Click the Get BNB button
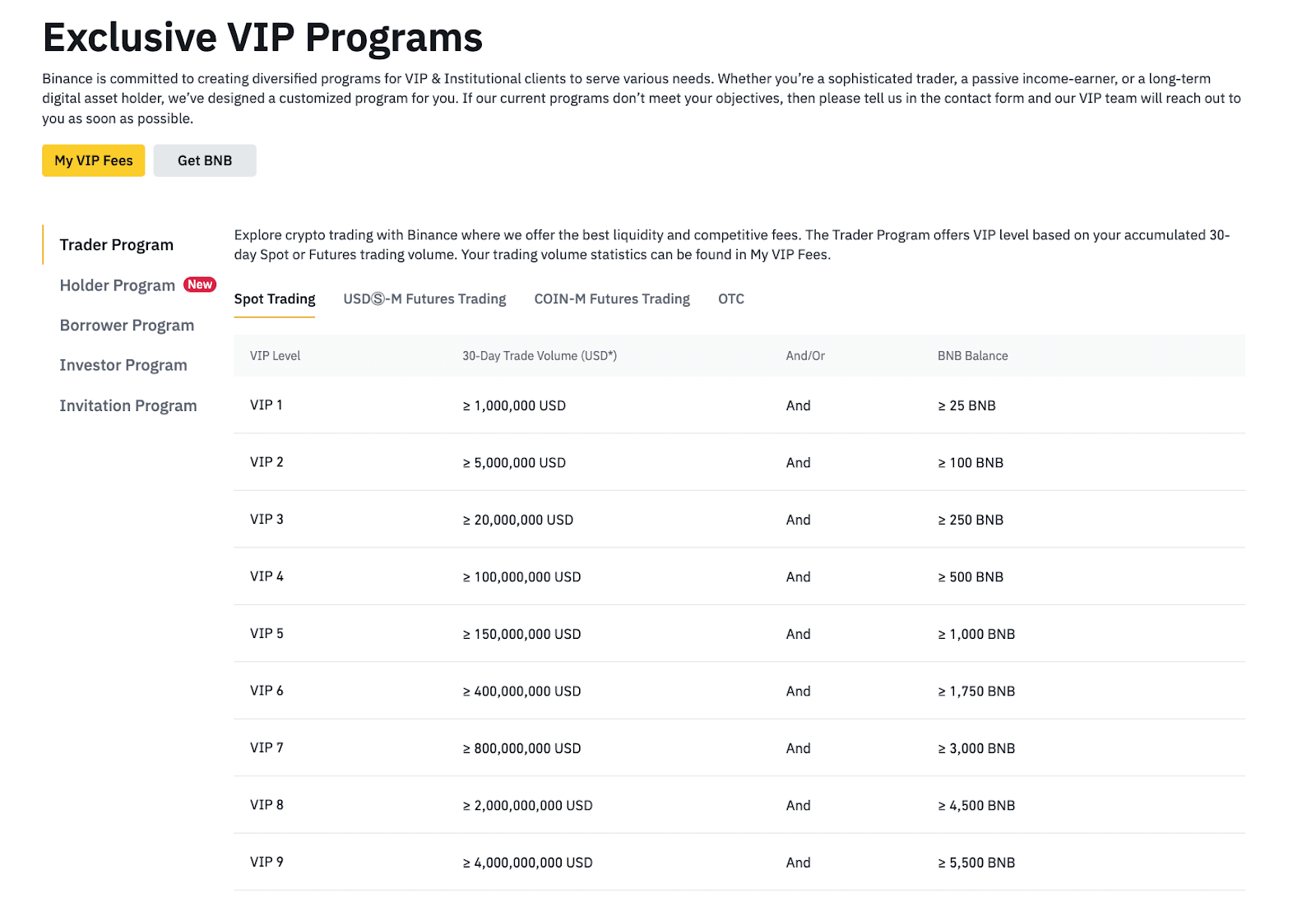 tap(205, 160)
